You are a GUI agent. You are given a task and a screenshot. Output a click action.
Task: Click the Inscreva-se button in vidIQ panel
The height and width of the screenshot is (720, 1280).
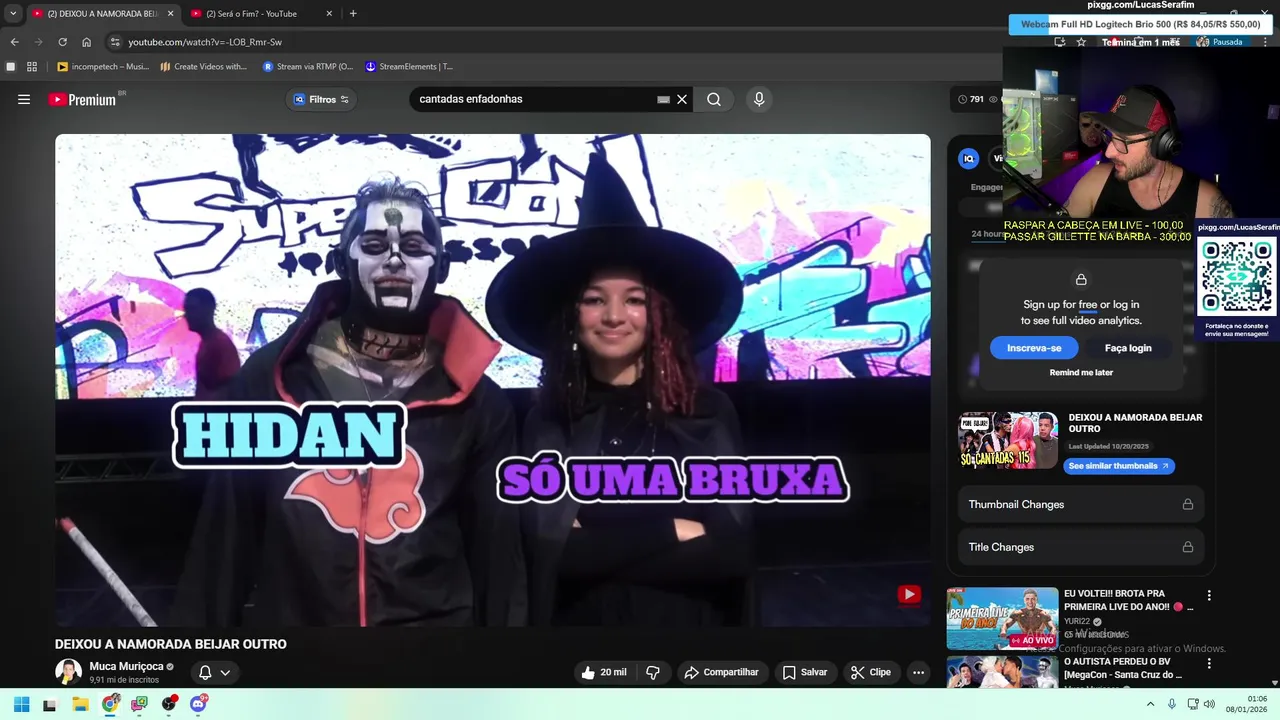[x=1034, y=348]
